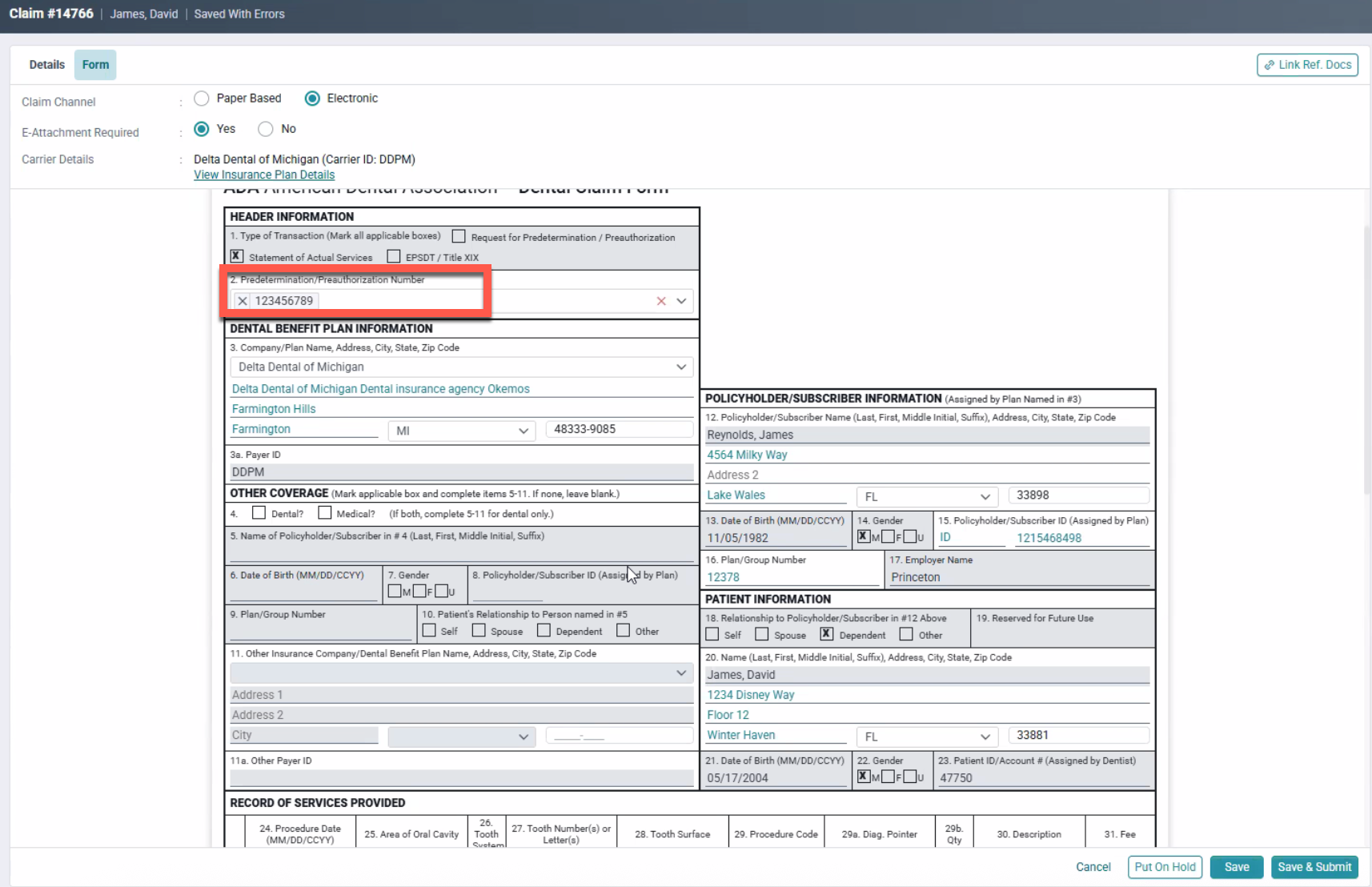Viewport: 1372px width, 887px height.
Task: Open View Insurance Plan Details link
Action: 264,175
